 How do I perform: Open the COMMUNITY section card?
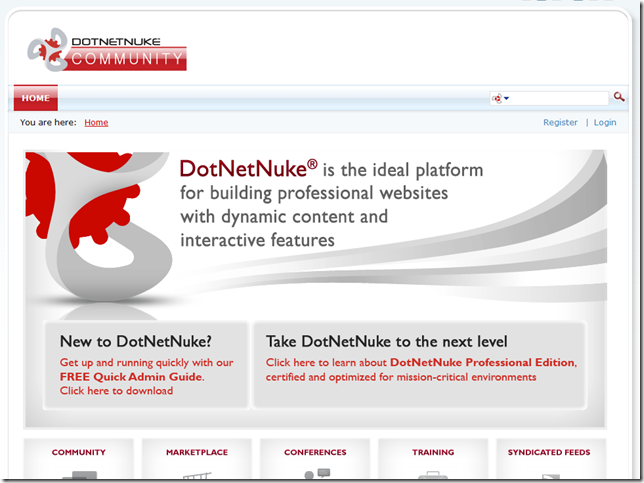coord(79,459)
